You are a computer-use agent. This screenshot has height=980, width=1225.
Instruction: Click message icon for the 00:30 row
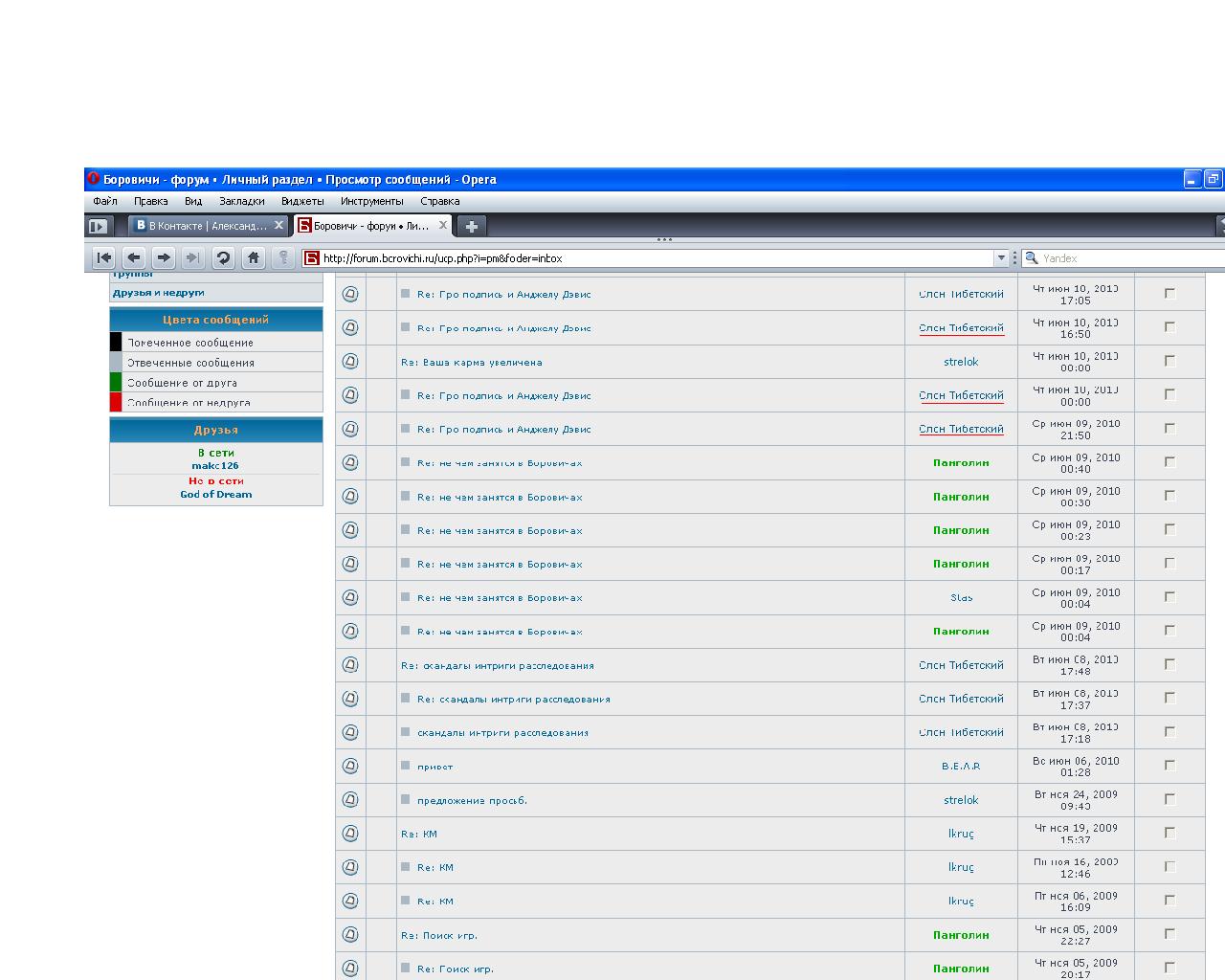pos(350,497)
